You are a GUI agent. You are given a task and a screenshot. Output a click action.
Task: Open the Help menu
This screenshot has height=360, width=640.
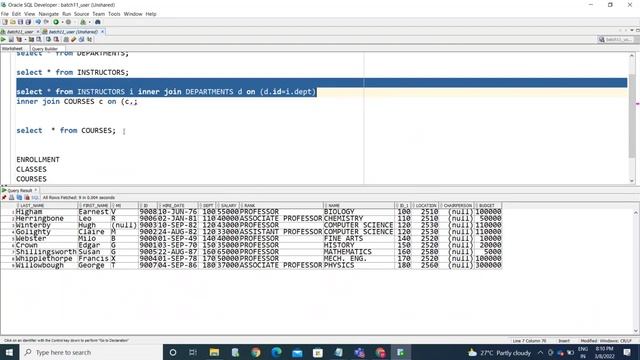151,14
